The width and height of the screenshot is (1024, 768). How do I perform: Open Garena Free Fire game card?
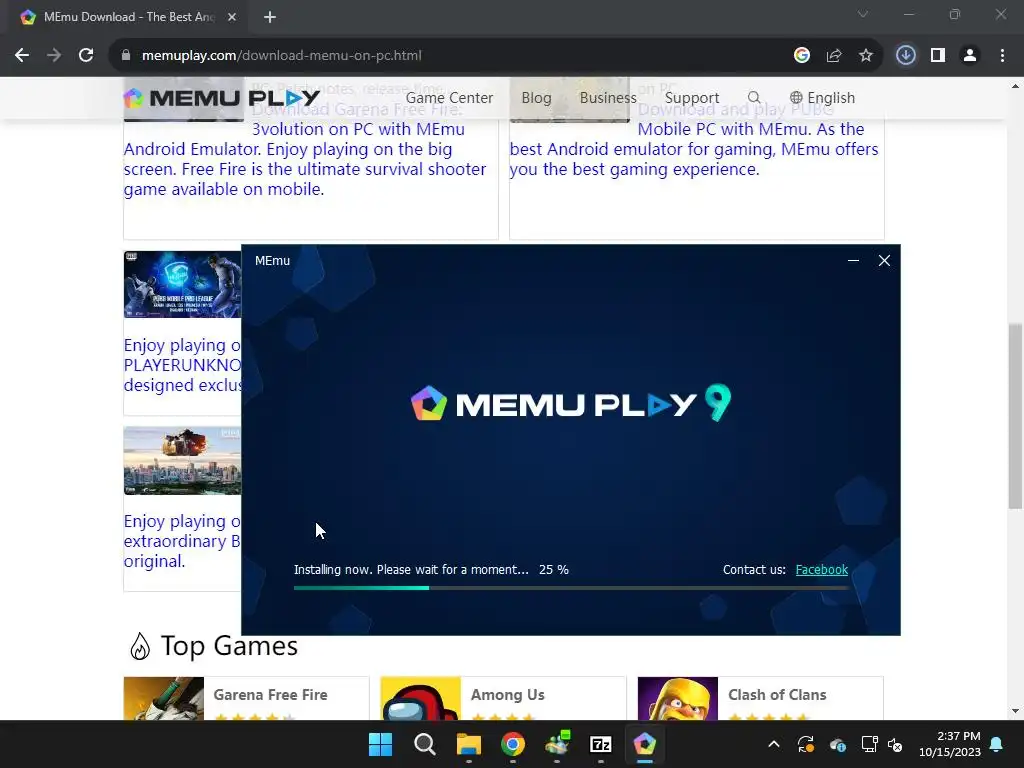[x=246, y=699]
